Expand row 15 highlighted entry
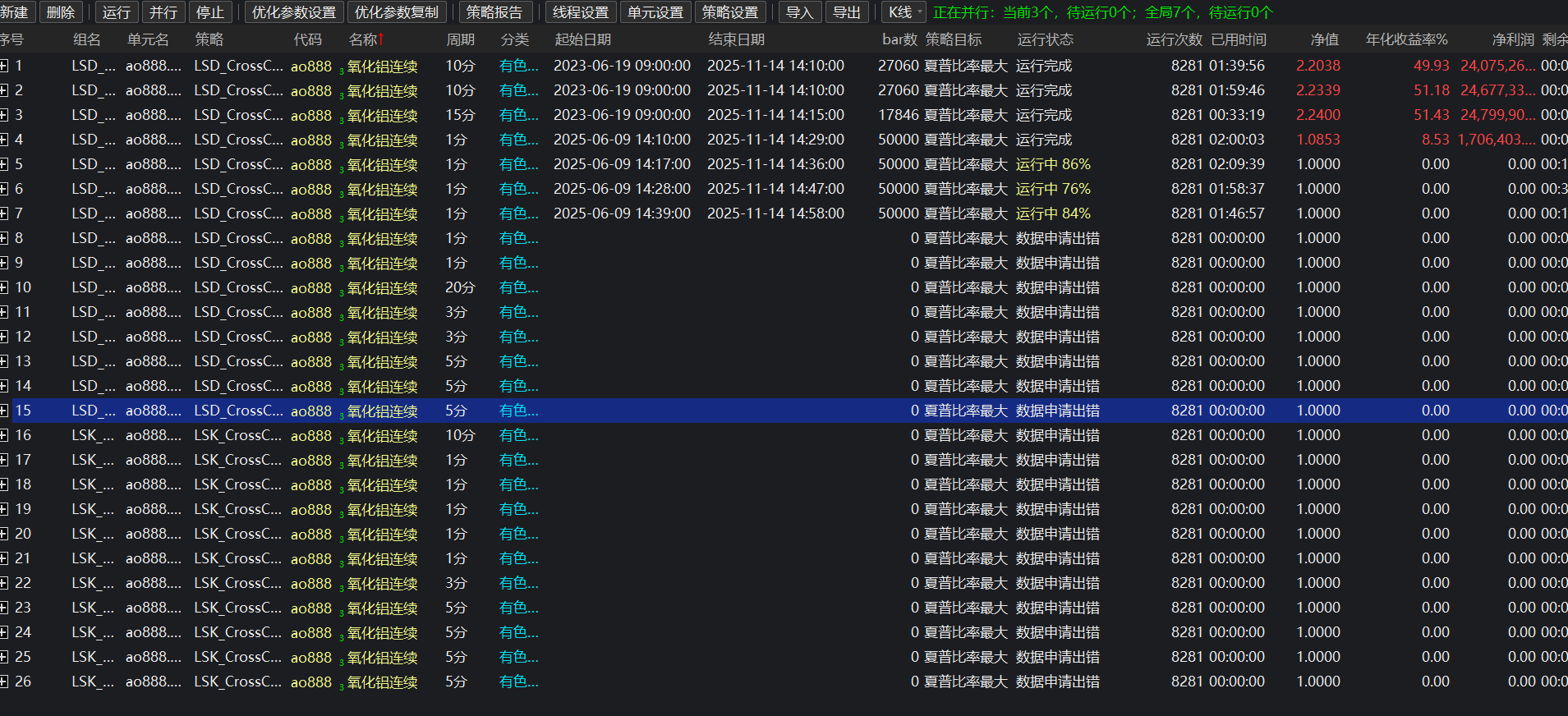1568x716 pixels. pos(4,411)
